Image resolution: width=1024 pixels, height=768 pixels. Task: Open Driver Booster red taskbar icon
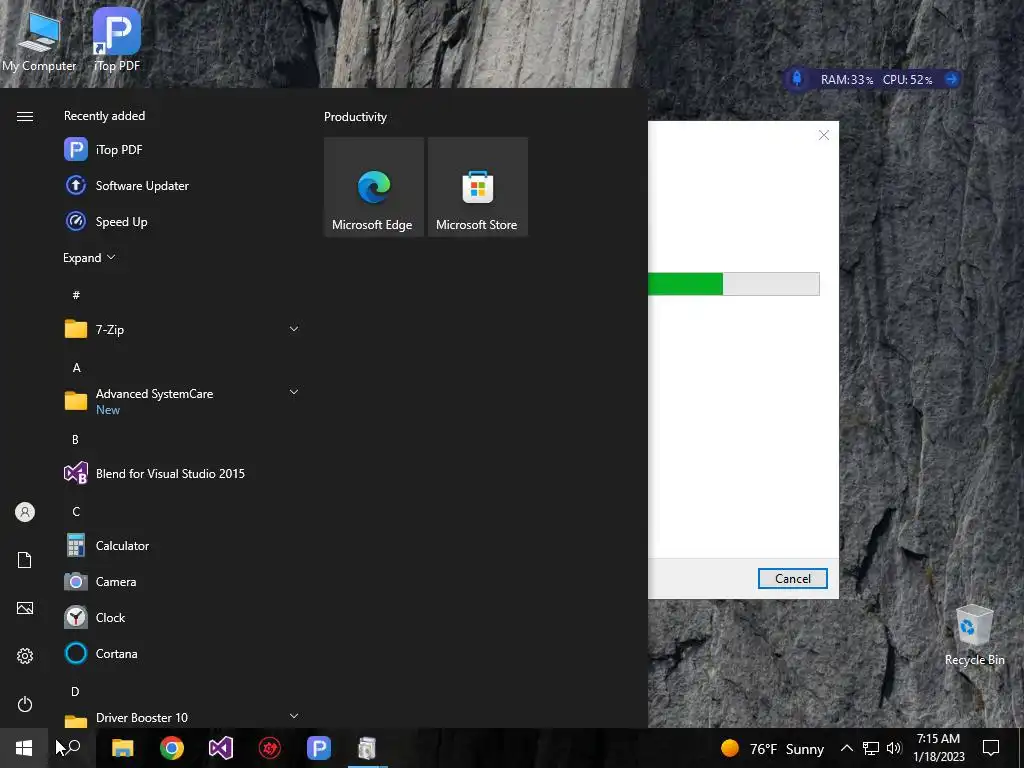(x=270, y=748)
